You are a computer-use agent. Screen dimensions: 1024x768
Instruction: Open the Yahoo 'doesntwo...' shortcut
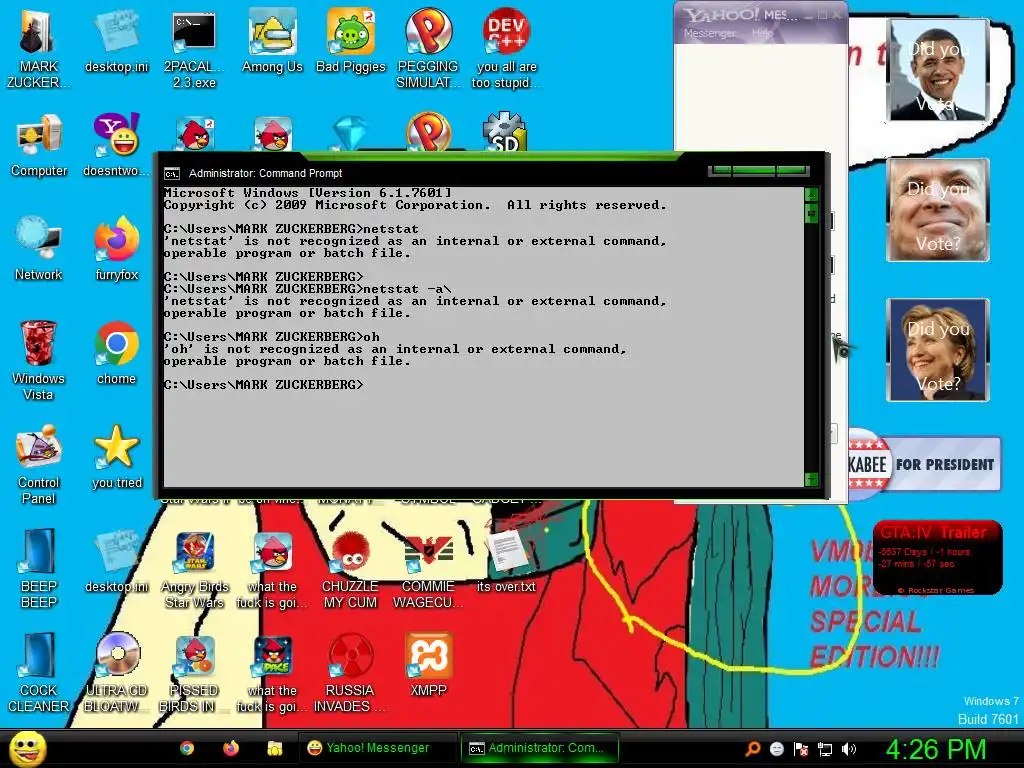click(116, 146)
